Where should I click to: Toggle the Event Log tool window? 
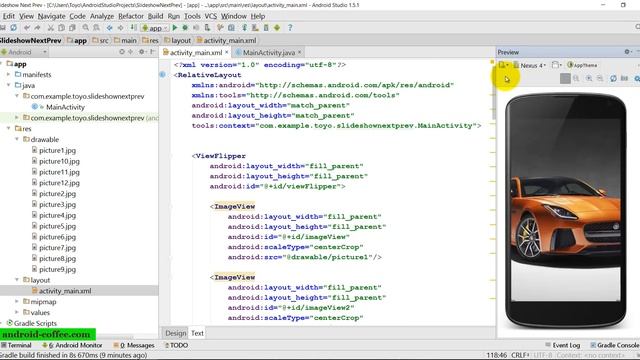[562, 345]
